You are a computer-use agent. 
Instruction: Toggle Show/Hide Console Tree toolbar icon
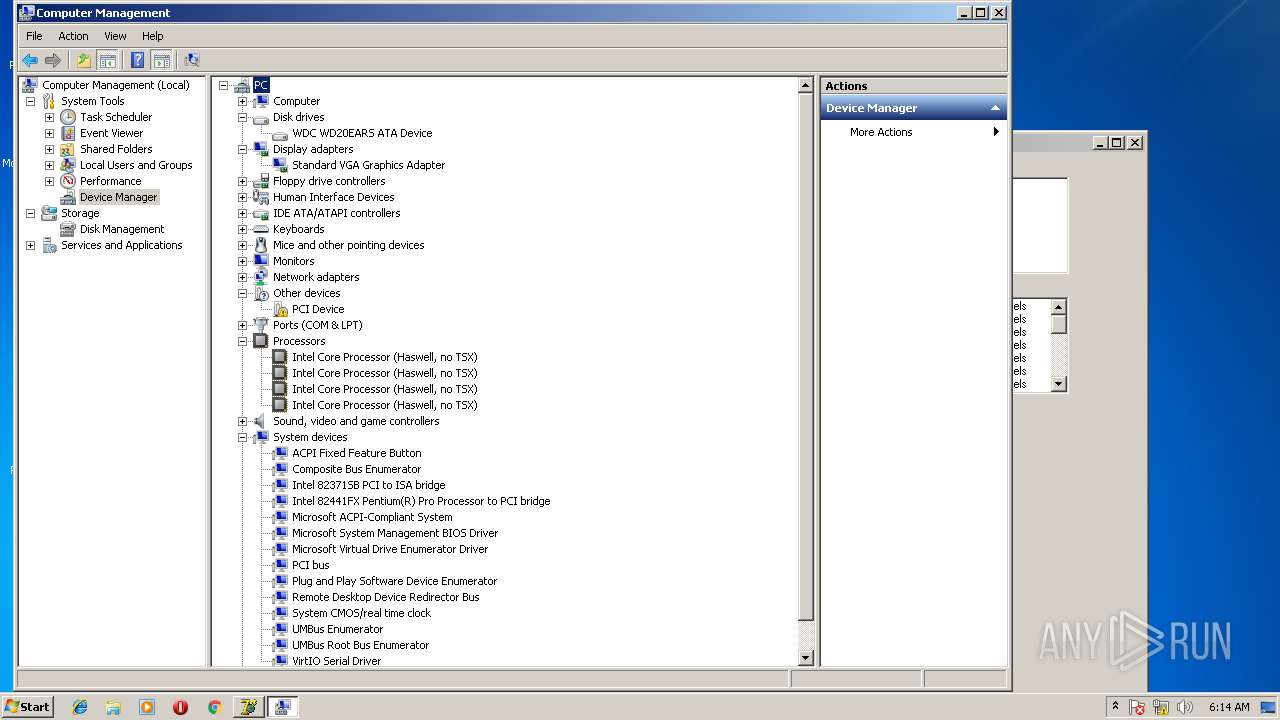coord(107,60)
